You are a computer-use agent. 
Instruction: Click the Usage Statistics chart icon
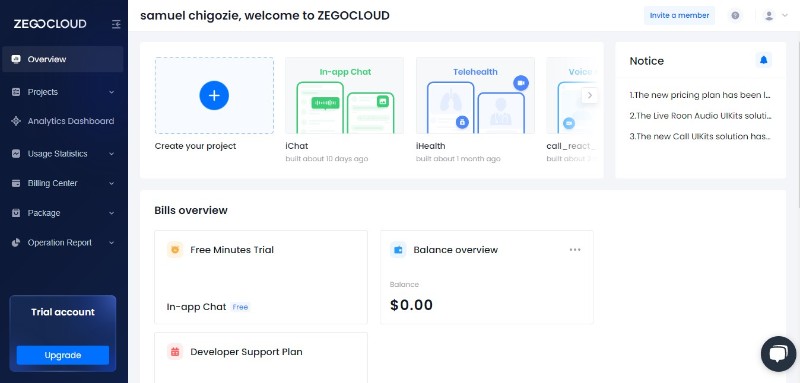coord(16,154)
